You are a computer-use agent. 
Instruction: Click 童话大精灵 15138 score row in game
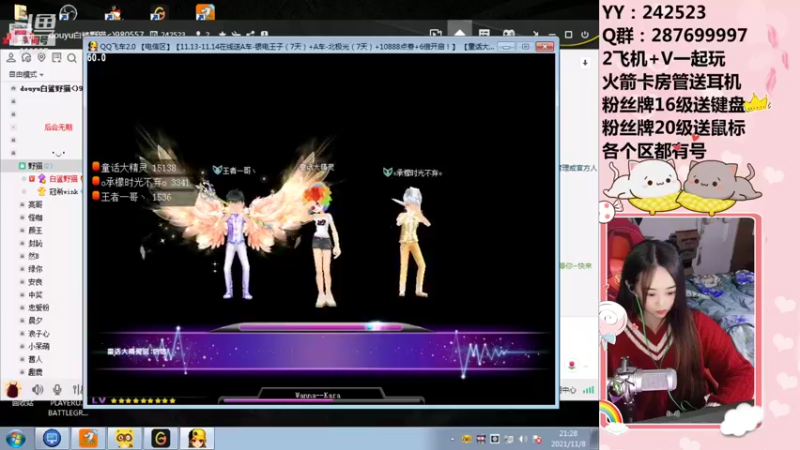(135, 167)
